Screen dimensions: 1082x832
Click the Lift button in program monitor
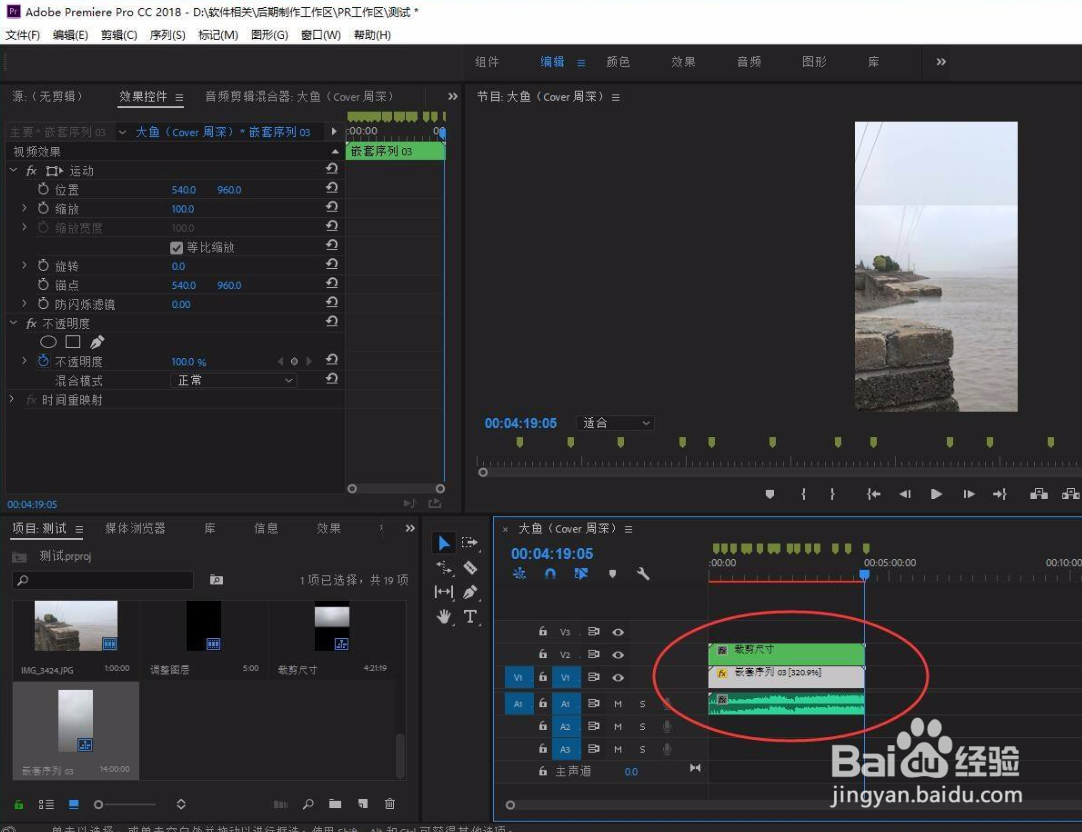point(1039,493)
